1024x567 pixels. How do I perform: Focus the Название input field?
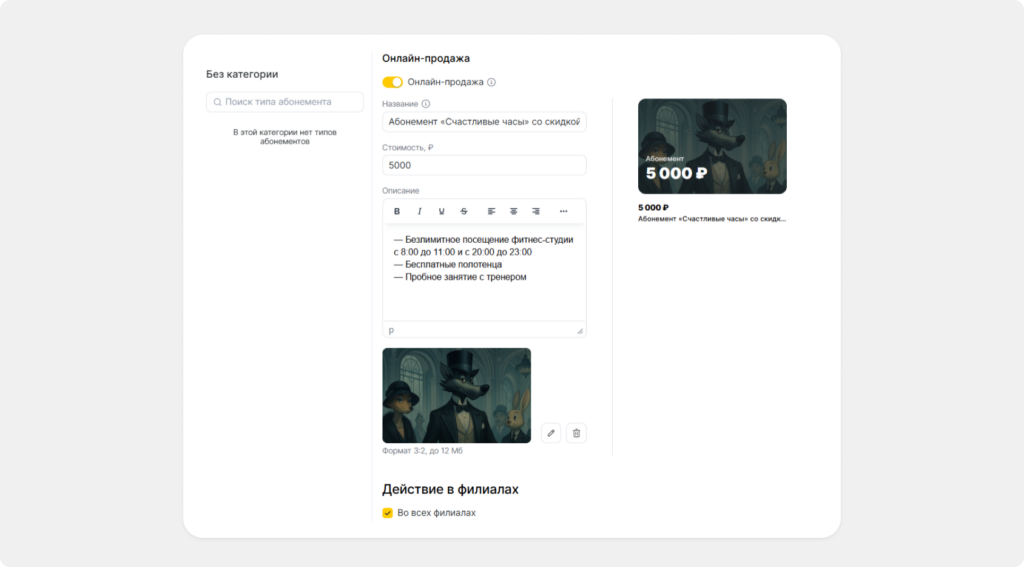(x=484, y=122)
